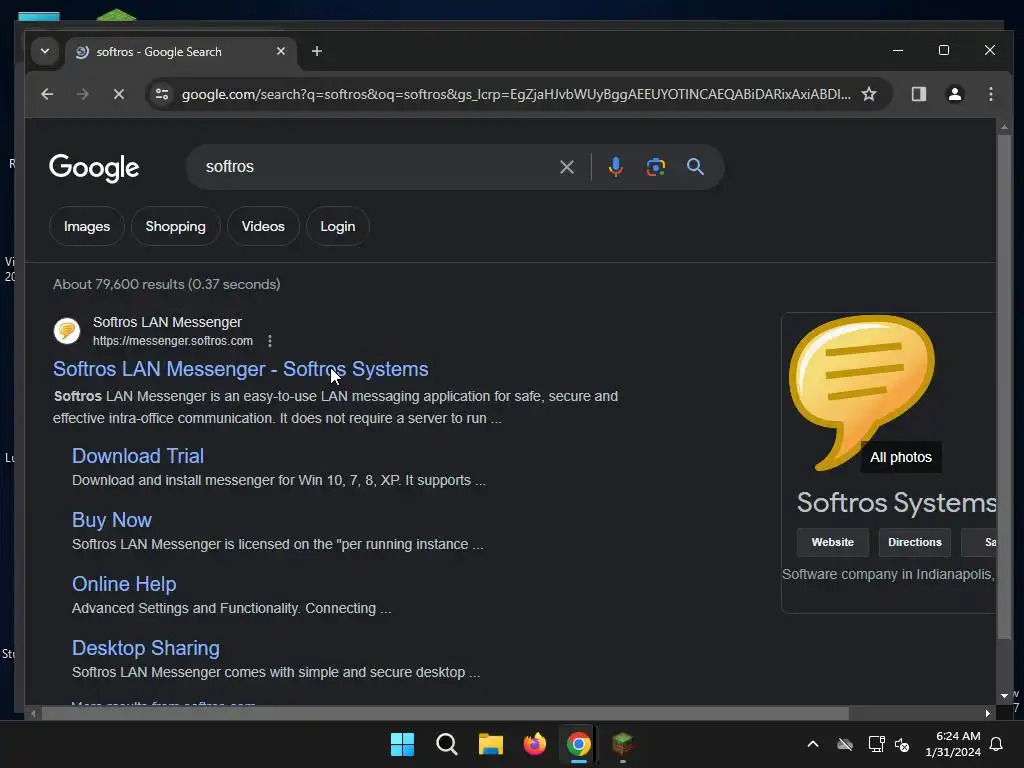Open the Chrome three-dot menu
1024x768 pixels.
pyautogui.click(x=991, y=94)
